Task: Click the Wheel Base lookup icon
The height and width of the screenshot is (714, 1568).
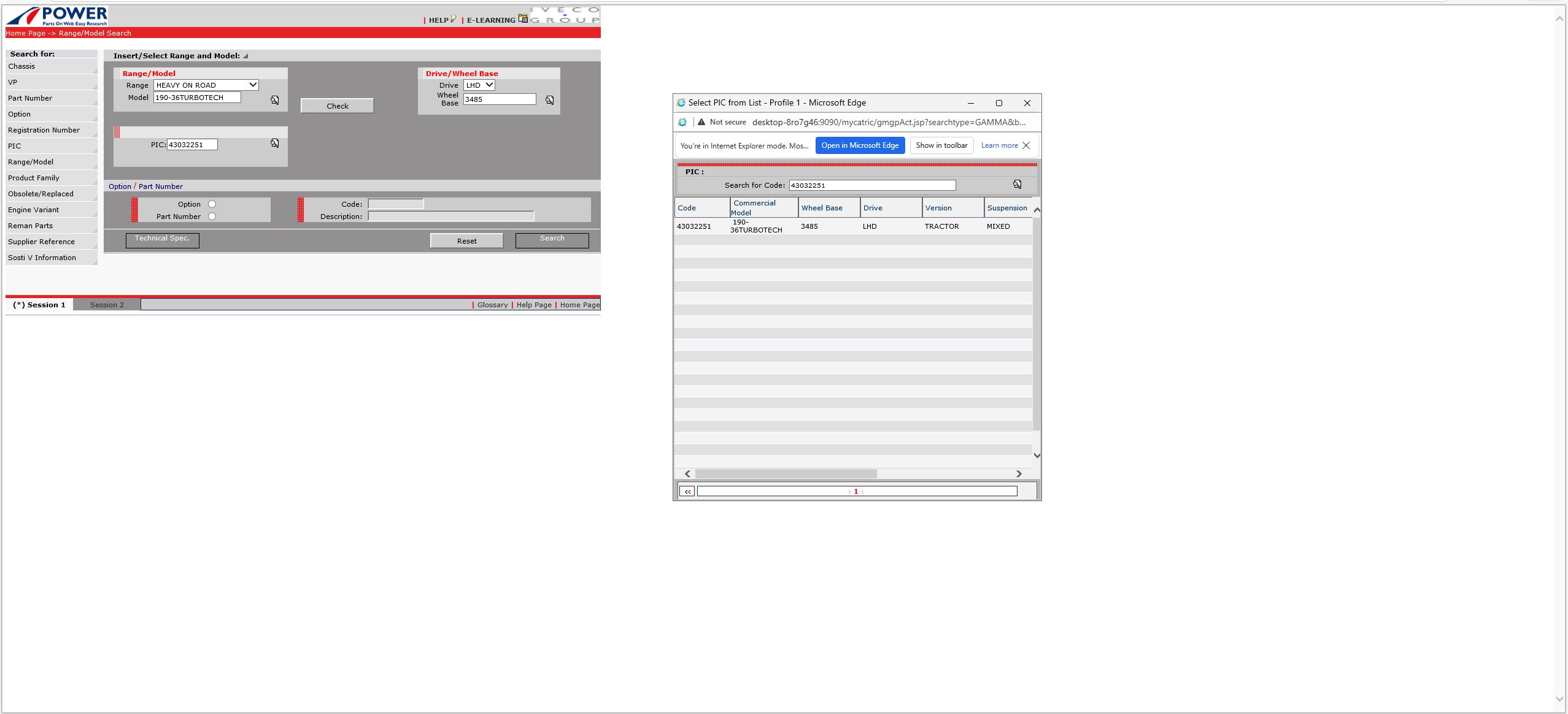Action: pyautogui.click(x=550, y=100)
